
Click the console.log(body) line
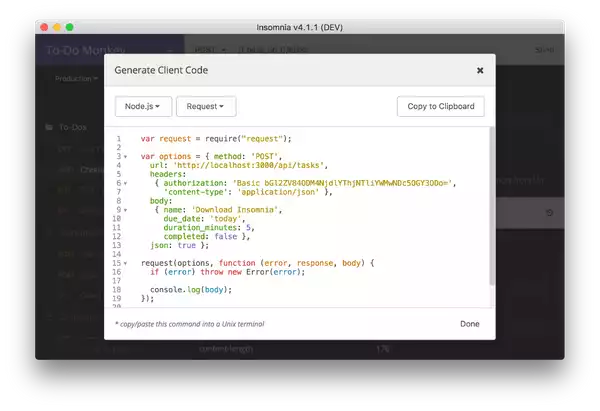[x=191, y=290]
